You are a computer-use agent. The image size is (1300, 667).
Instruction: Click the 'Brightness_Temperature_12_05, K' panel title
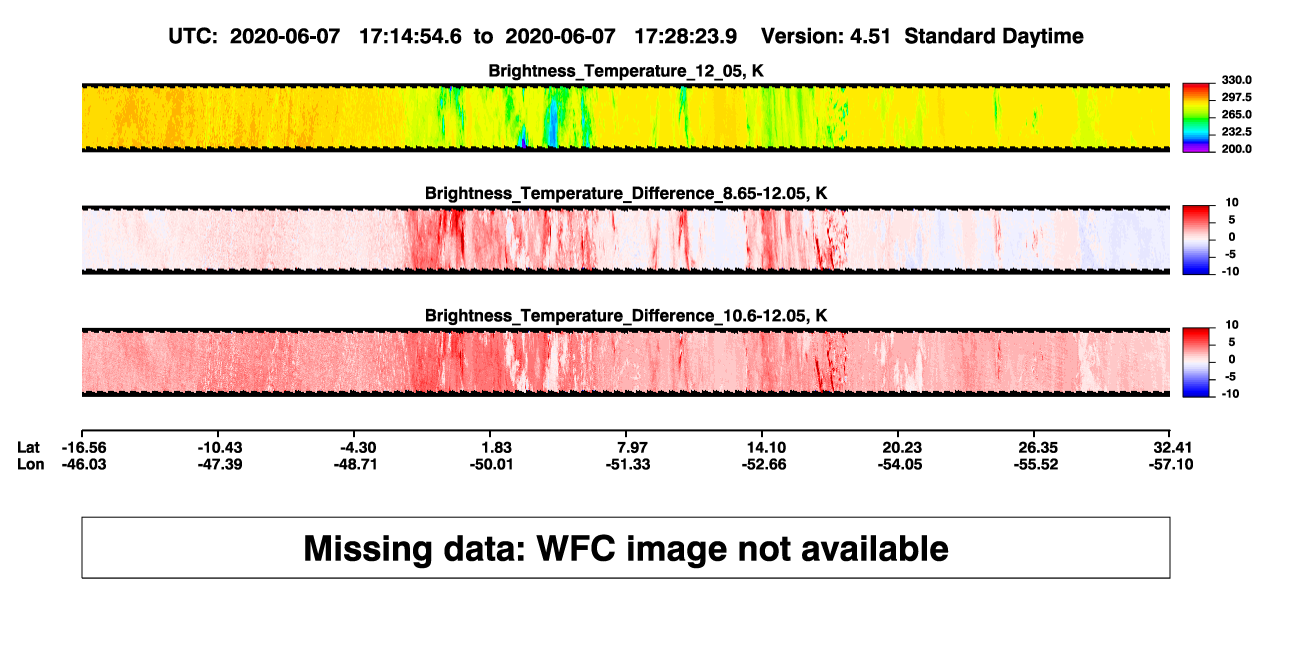pyautogui.click(x=626, y=71)
